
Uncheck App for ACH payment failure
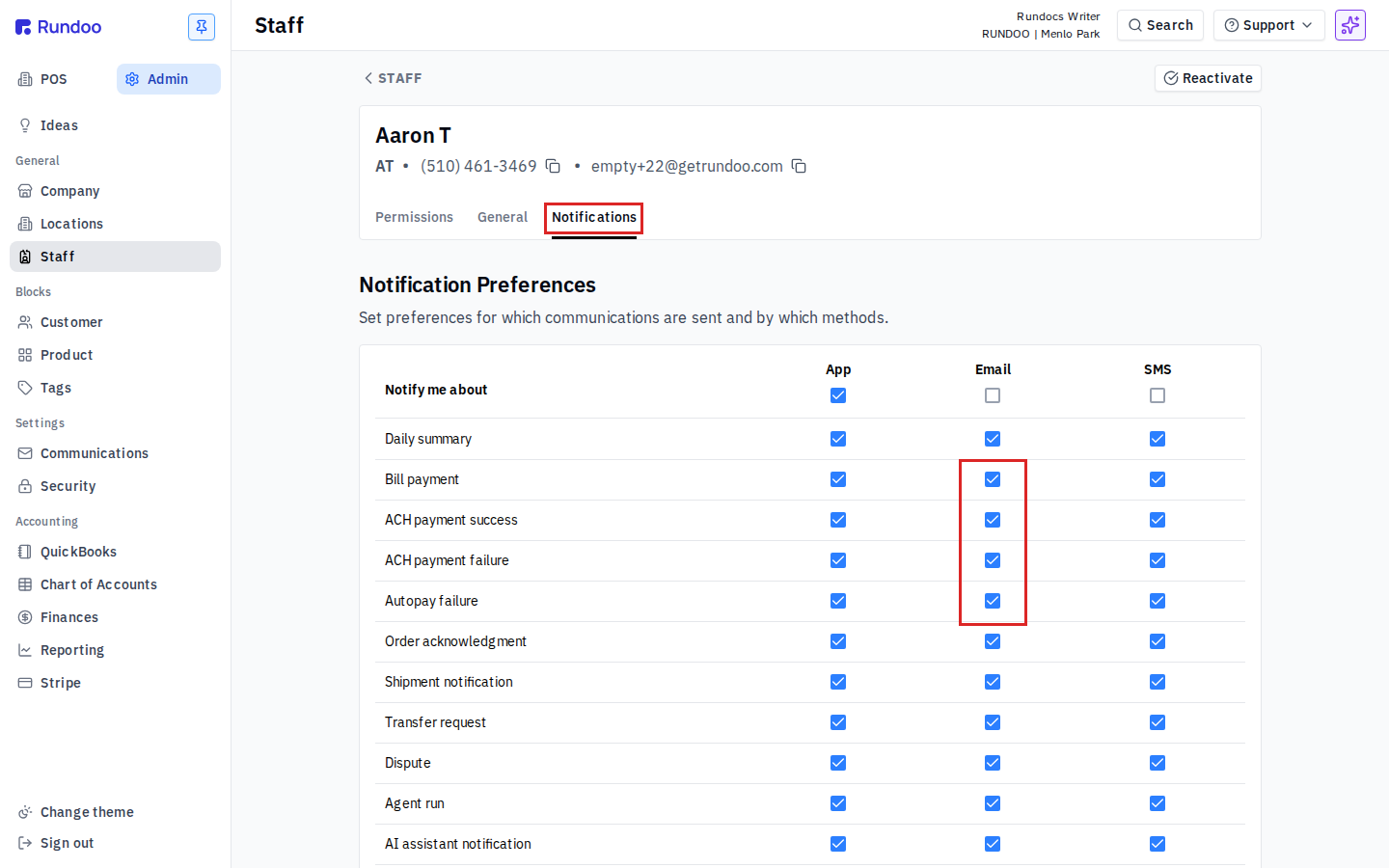[x=838, y=560]
